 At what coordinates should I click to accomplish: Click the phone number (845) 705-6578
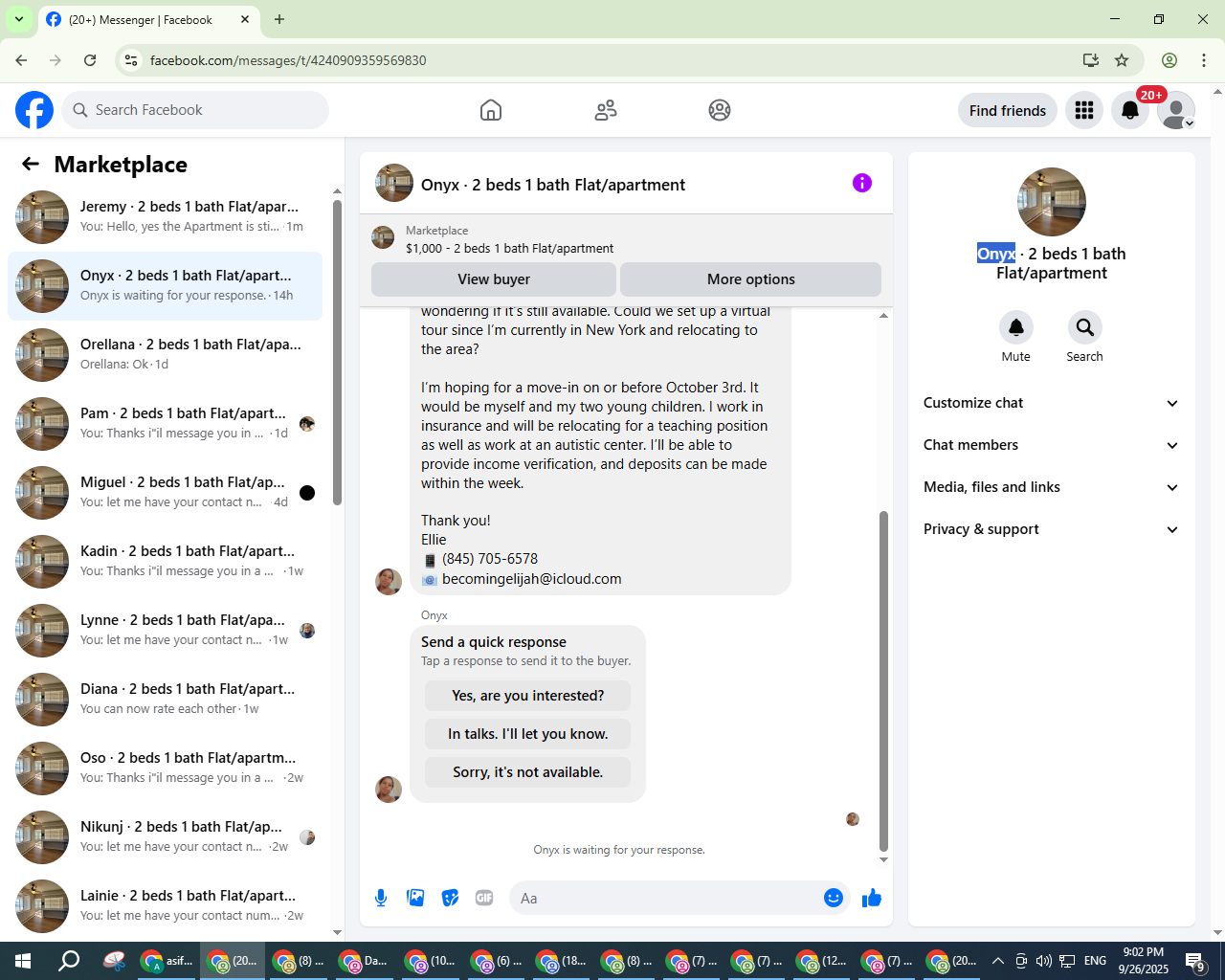pos(490,559)
